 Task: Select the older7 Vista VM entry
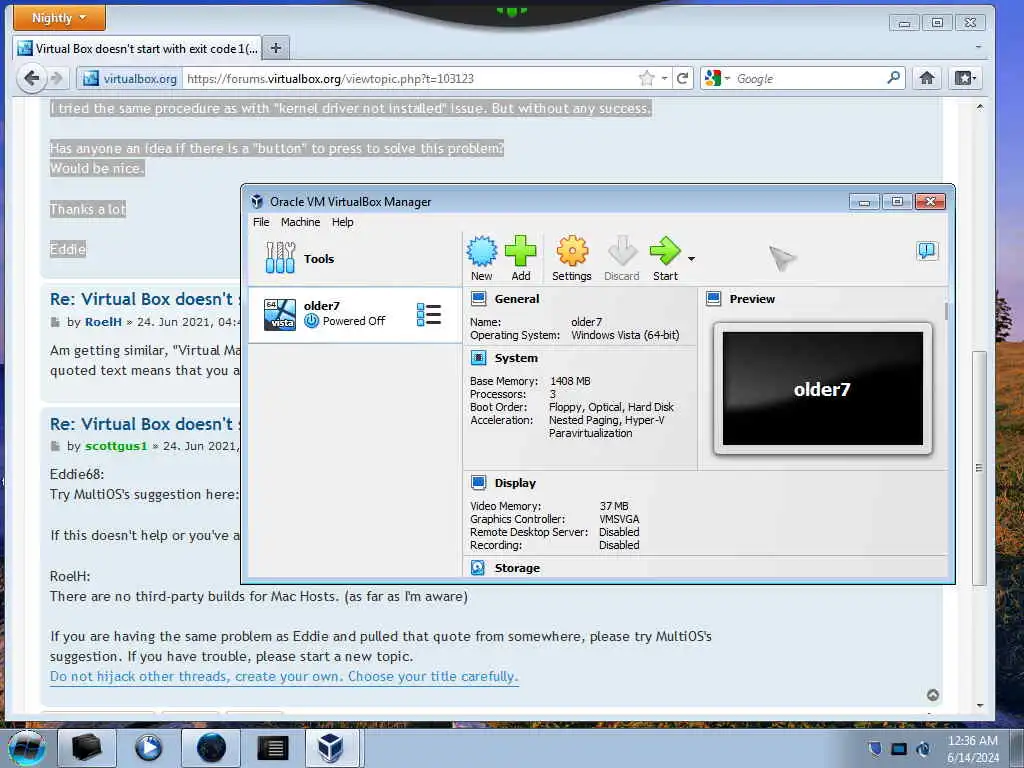pyautogui.click(x=355, y=315)
